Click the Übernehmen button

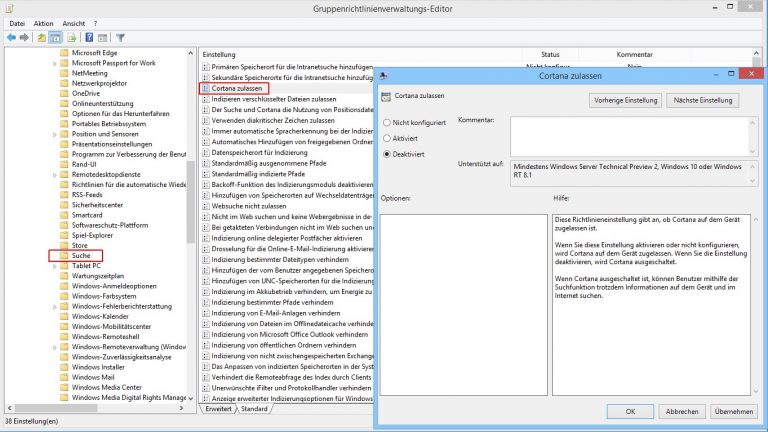pyautogui.click(x=734, y=411)
